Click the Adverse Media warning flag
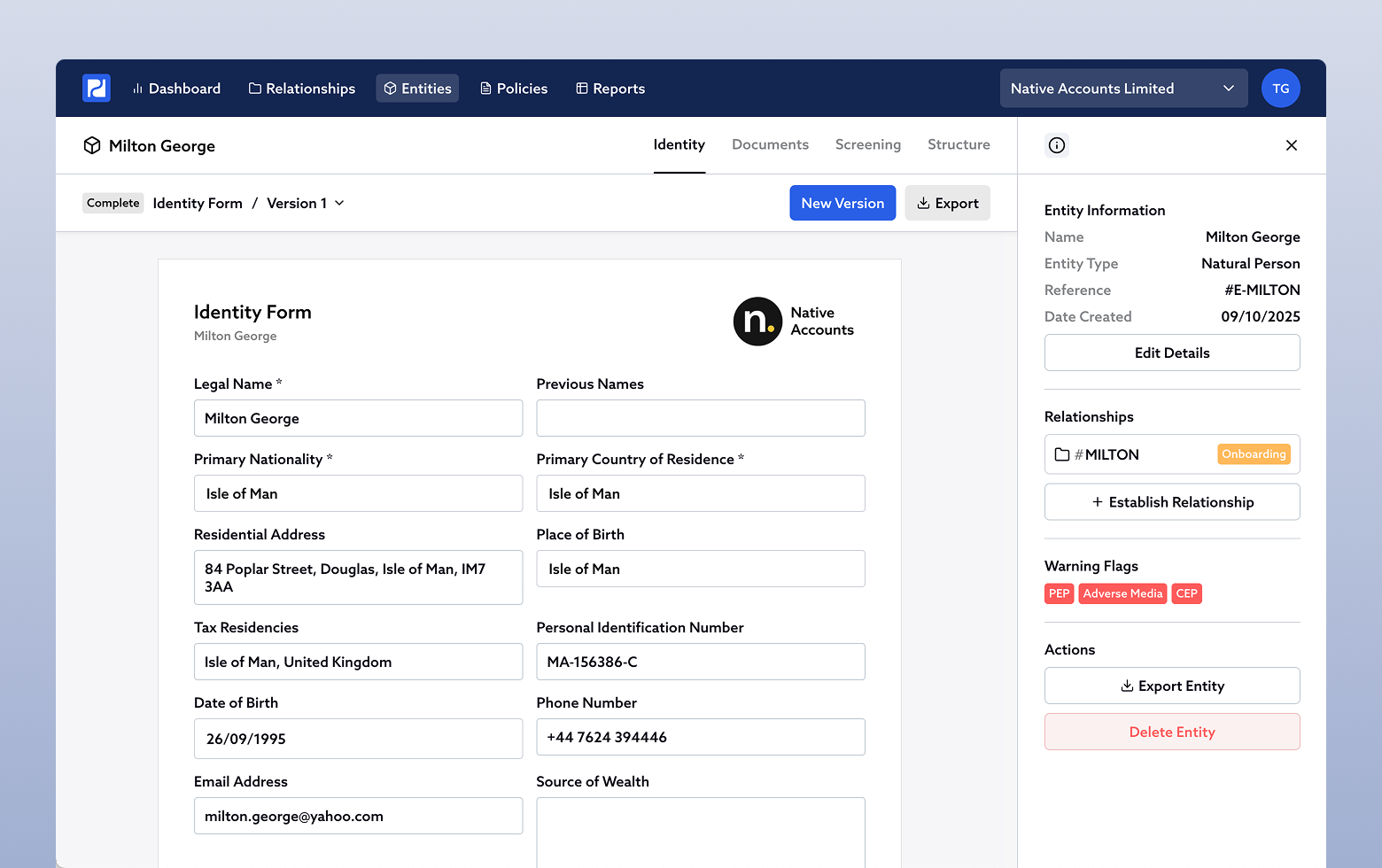Screen dimensions: 1382x868 pyautogui.click(x=1122, y=593)
